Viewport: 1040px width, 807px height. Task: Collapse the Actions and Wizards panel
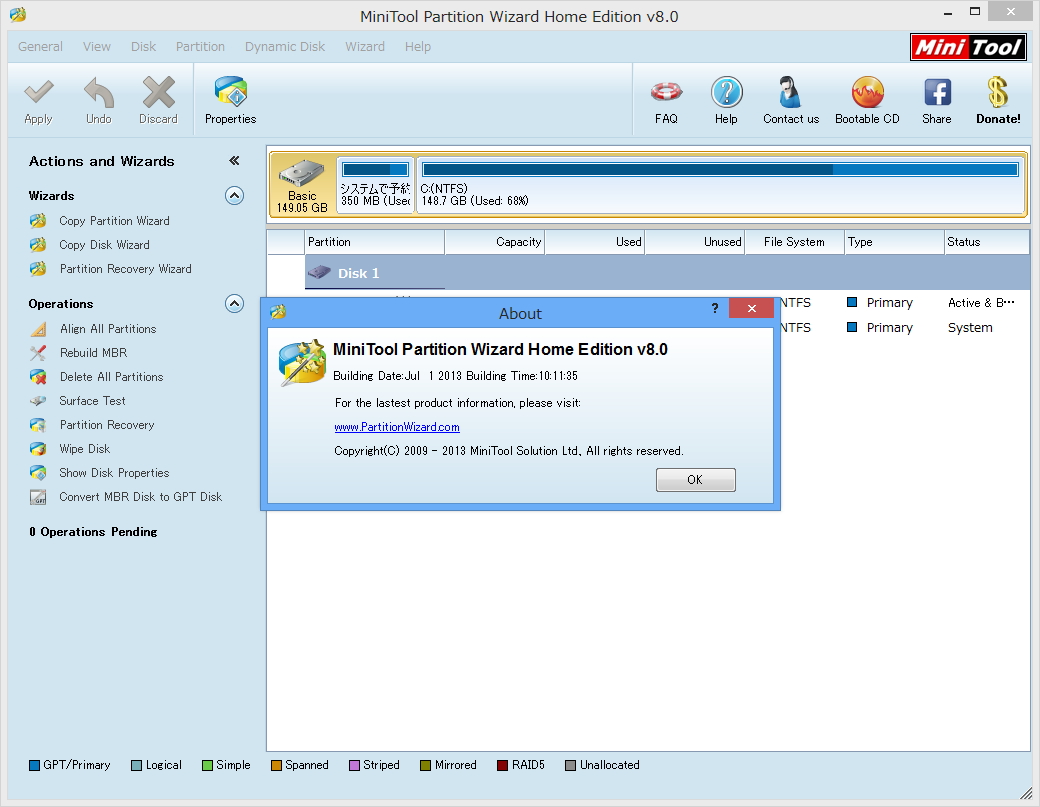(234, 160)
